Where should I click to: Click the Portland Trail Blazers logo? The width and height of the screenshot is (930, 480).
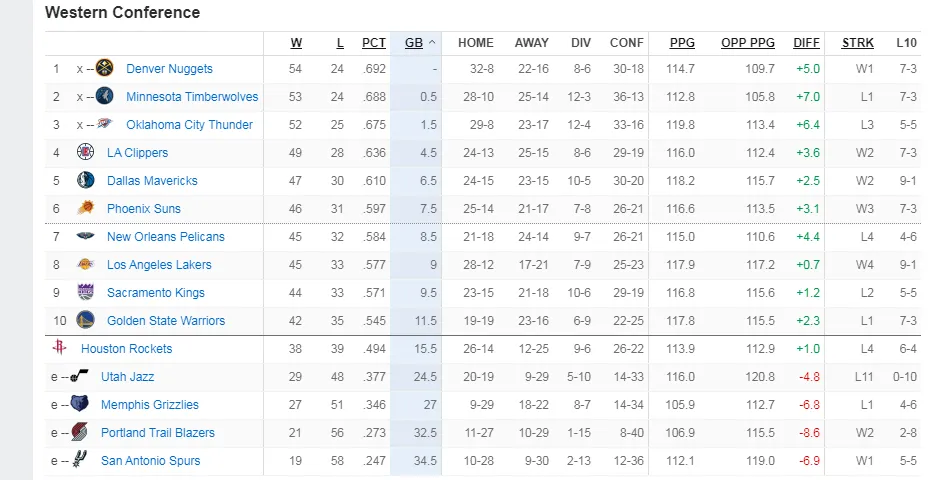(79, 432)
